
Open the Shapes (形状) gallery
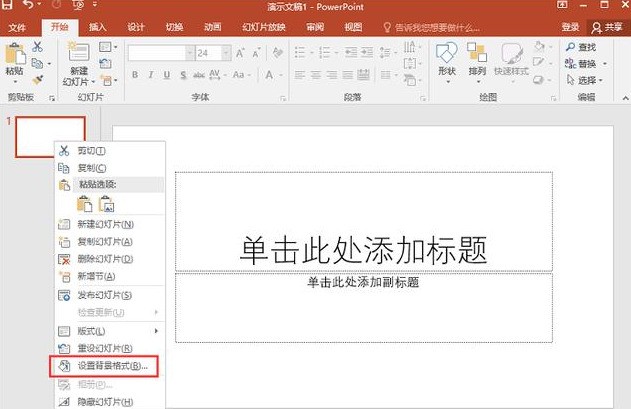pyautogui.click(x=446, y=57)
